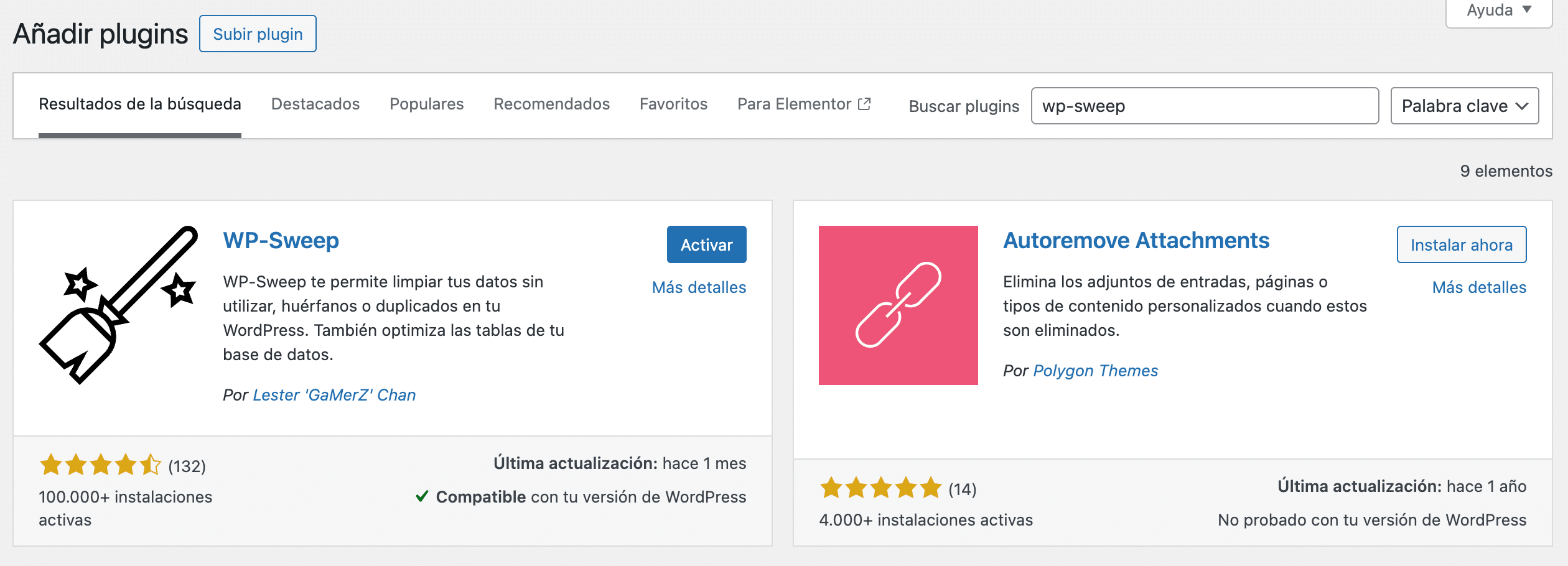Click the Autoremove Attachments five-star rating
Viewport: 1568px width, 566px height.
point(880,488)
